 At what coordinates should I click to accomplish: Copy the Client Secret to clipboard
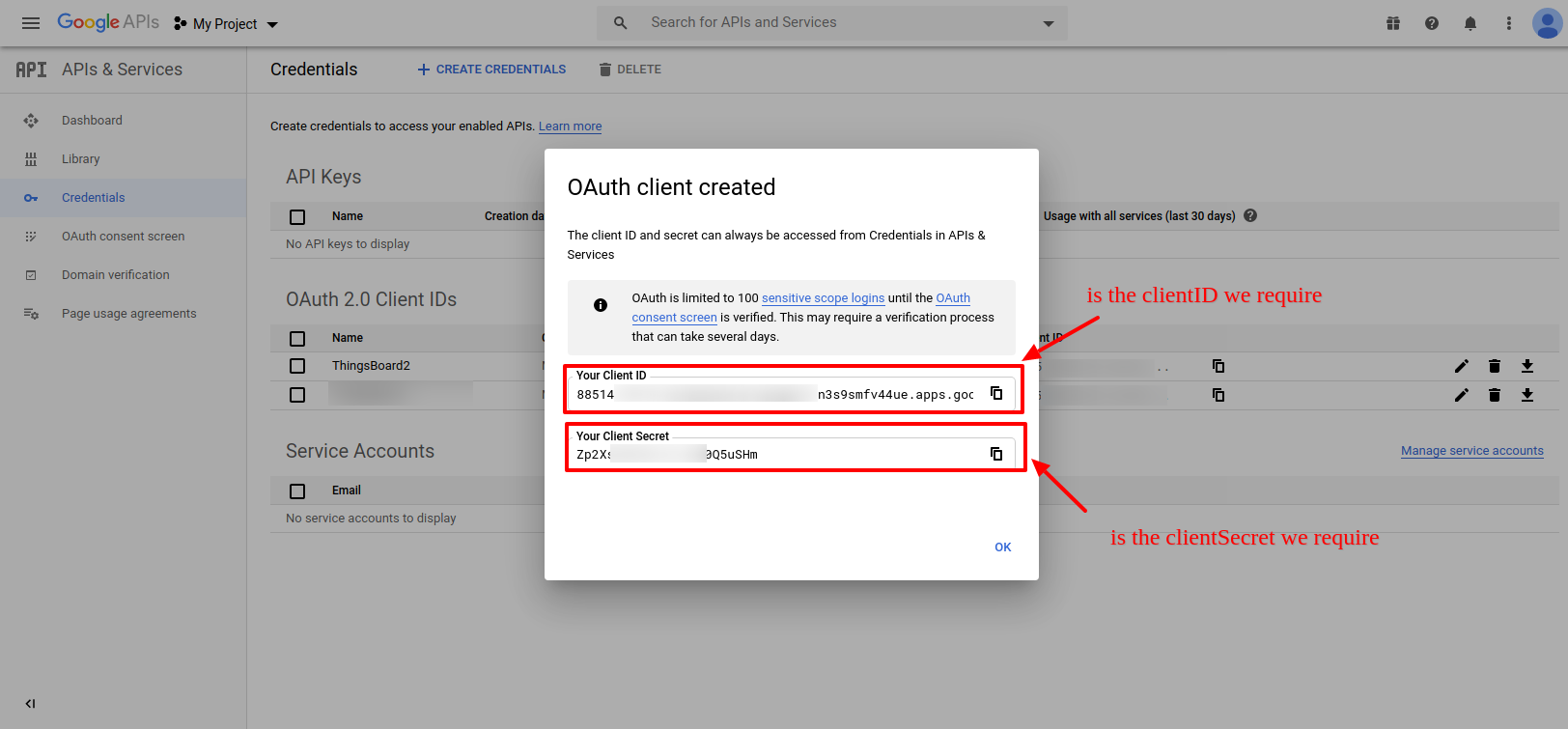click(996, 454)
